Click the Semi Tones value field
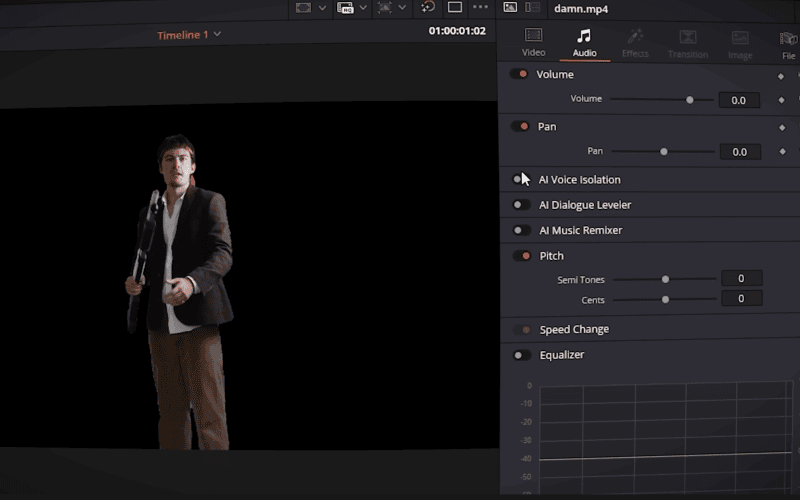 741,278
